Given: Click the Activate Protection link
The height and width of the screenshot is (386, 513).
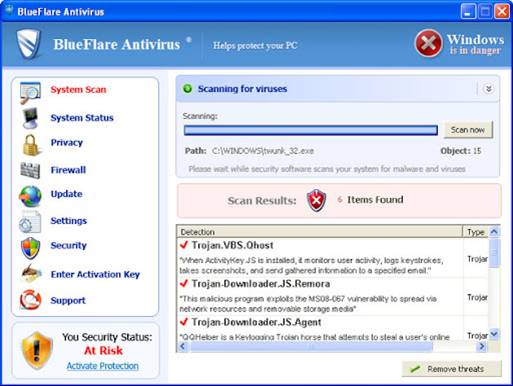Looking at the screenshot, I should coord(103,366).
